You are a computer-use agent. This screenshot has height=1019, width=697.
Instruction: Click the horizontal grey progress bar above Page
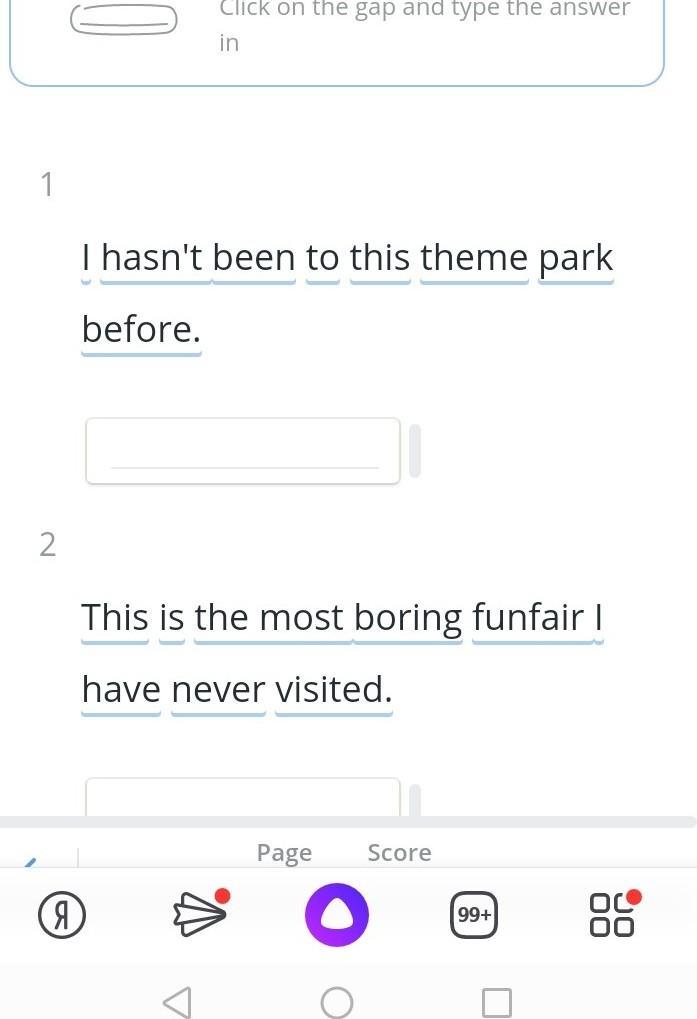(x=348, y=822)
